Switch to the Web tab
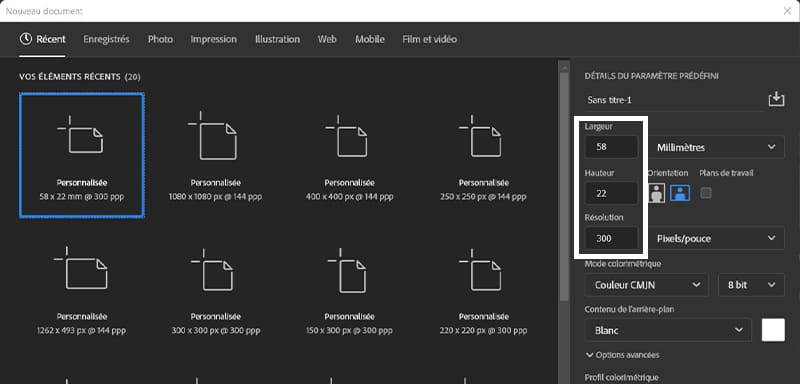This screenshot has width=800, height=384. [x=327, y=39]
